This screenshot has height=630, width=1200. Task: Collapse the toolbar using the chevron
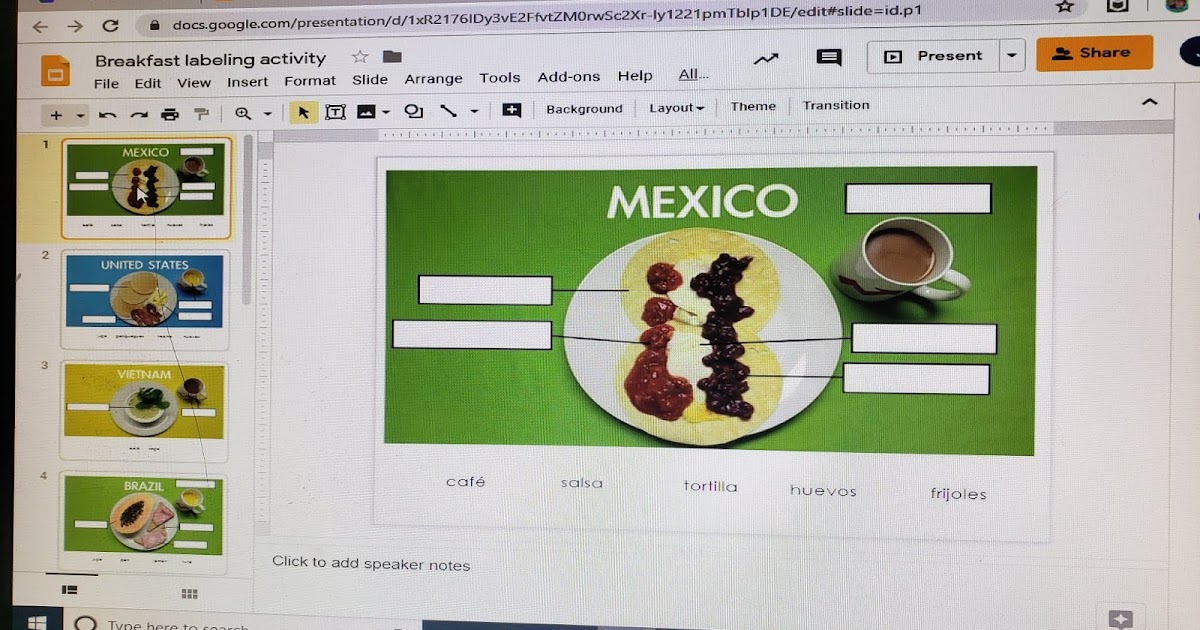1148,102
